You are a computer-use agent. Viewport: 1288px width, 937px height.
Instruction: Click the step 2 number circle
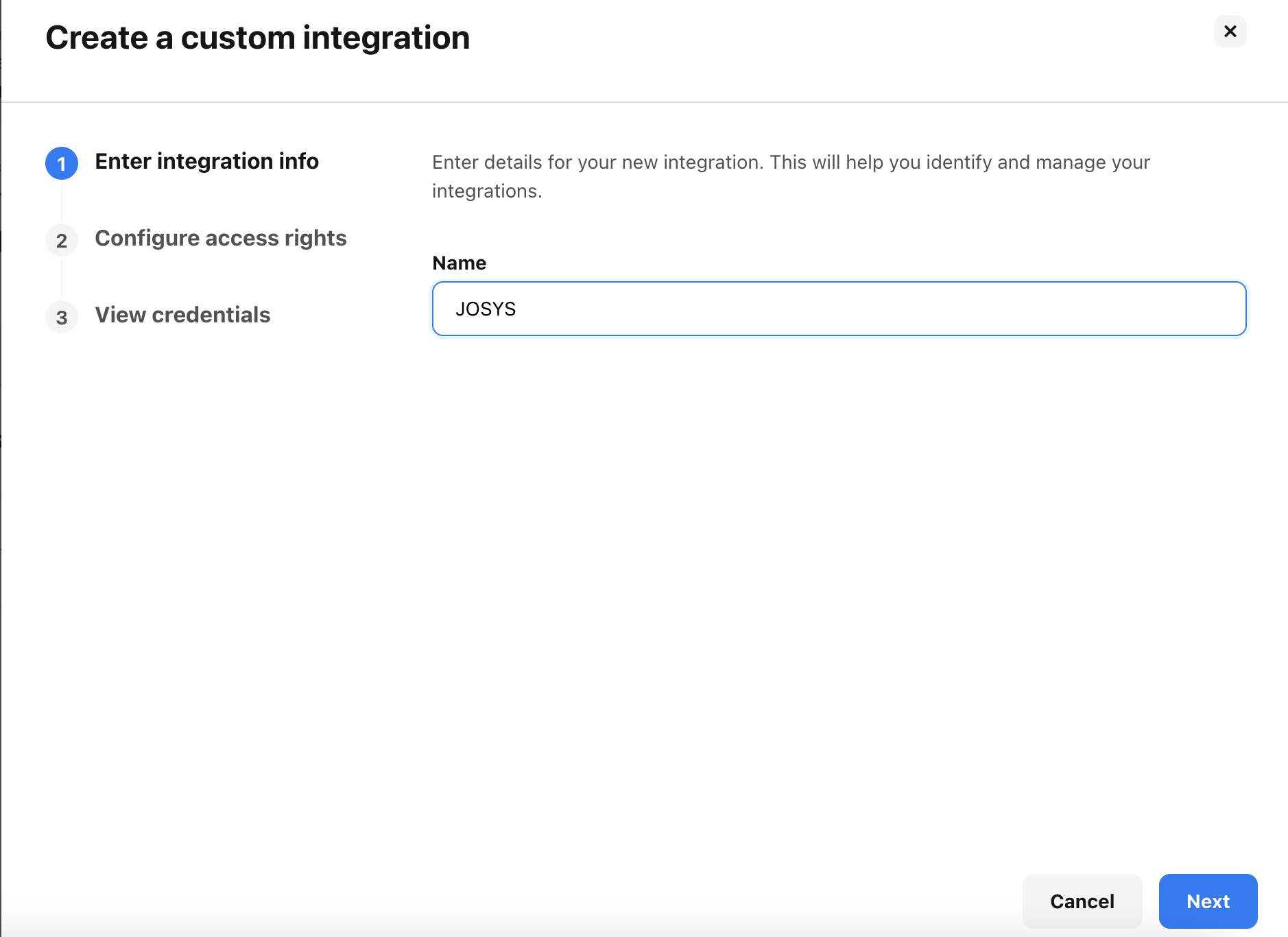[62, 240]
